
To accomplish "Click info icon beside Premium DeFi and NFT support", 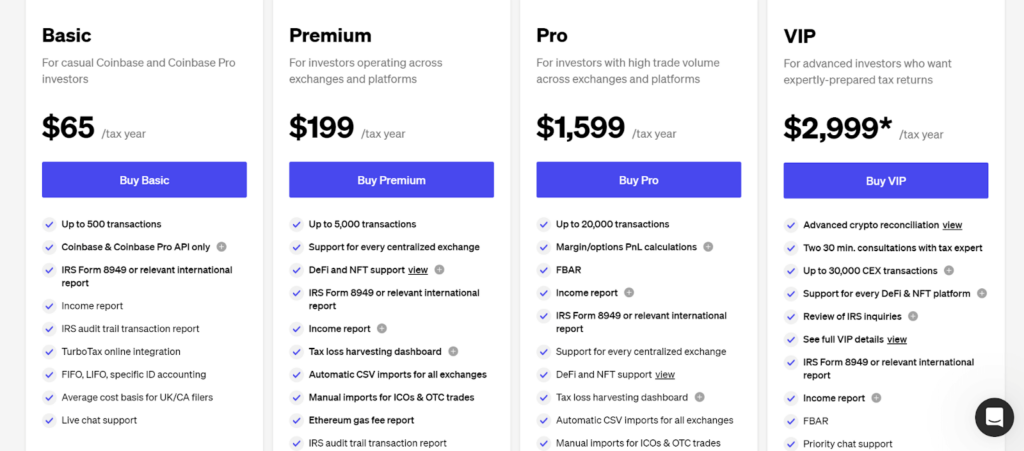I will pyautogui.click(x=439, y=270).
